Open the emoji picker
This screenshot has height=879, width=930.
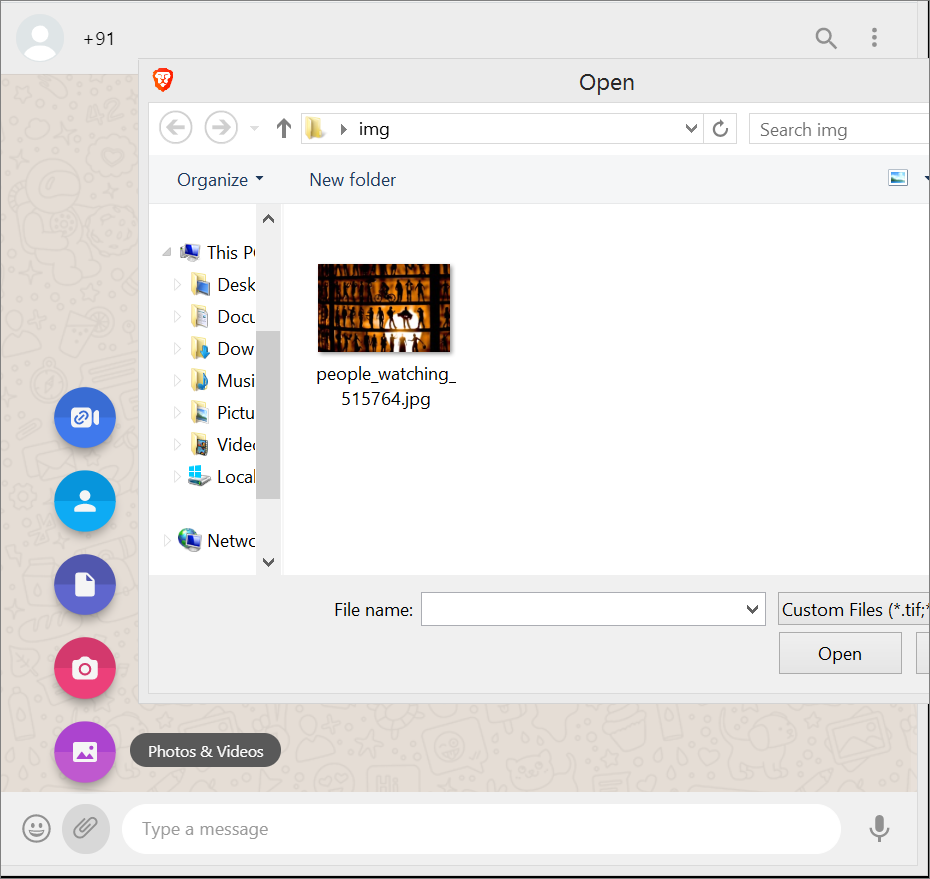click(x=37, y=829)
